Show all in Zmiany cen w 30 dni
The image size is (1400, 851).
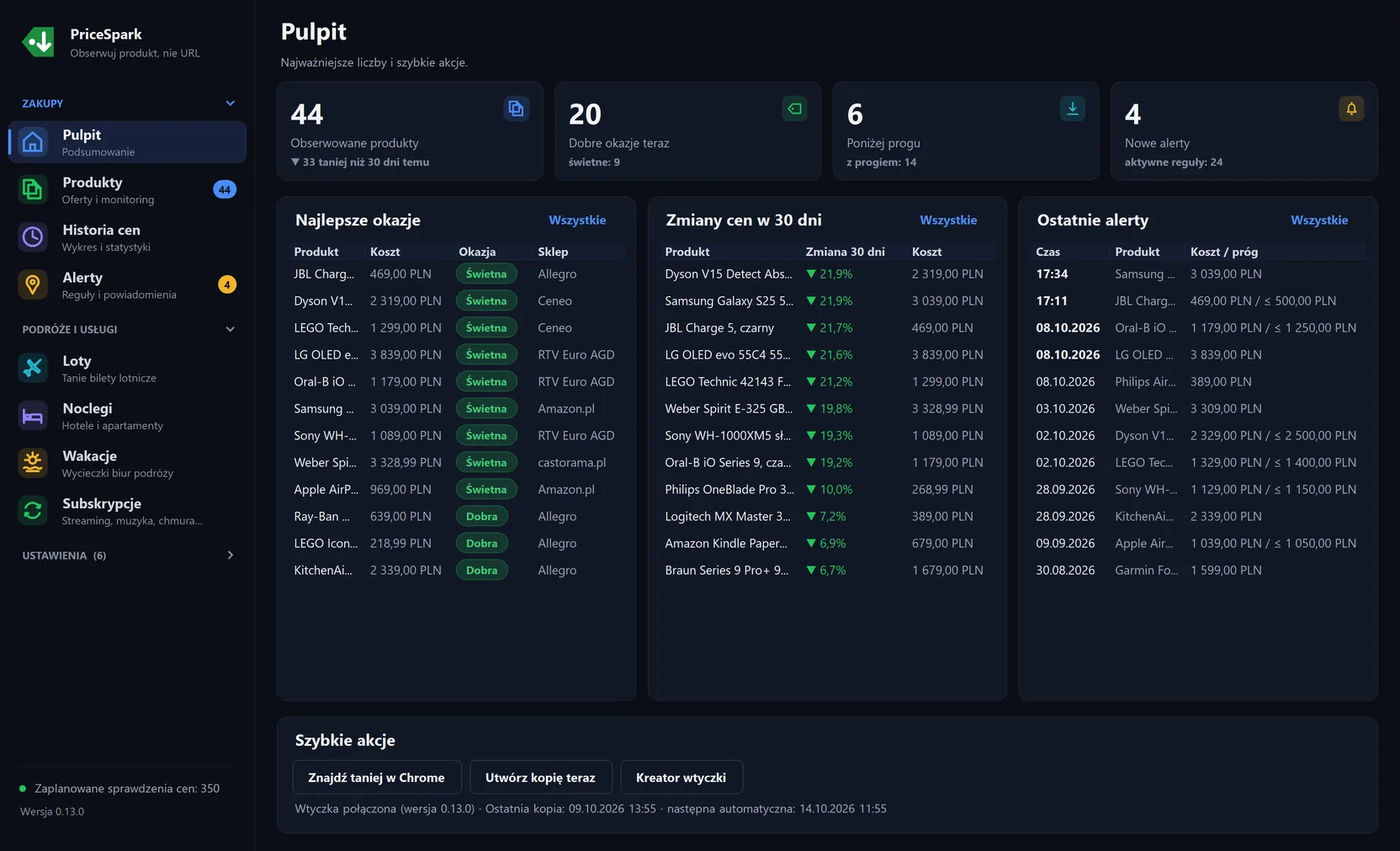tap(948, 220)
